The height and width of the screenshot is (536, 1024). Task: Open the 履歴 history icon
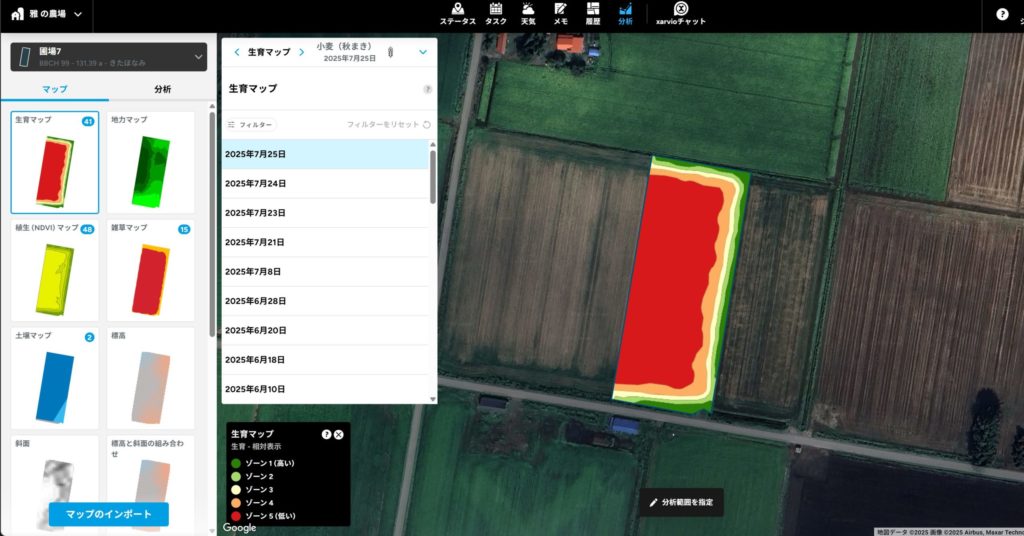coord(593,14)
